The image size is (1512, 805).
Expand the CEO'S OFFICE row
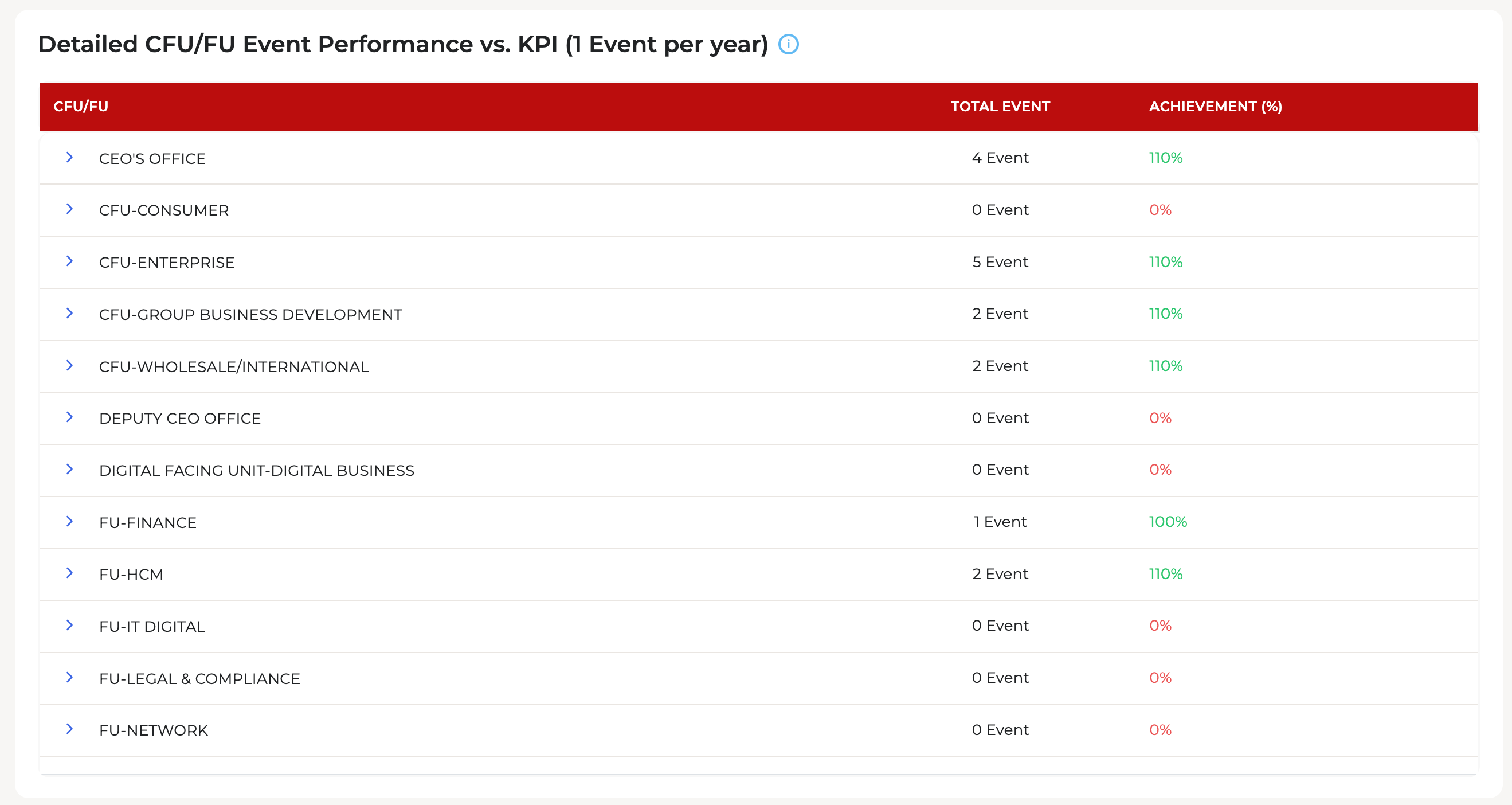click(x=69, y=157)
